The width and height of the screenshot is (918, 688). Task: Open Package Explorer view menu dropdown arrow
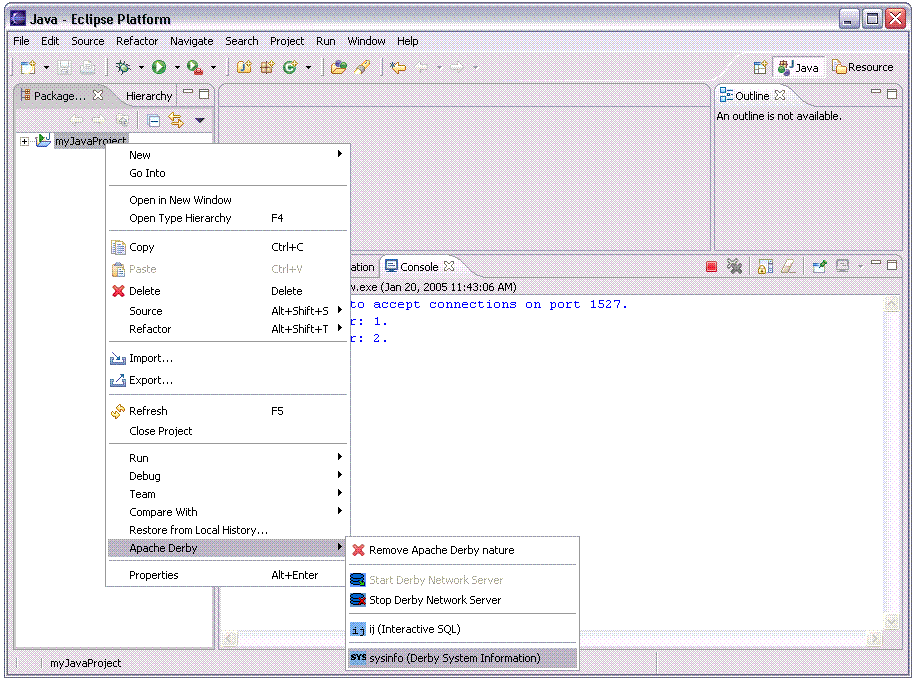[200, 120]
